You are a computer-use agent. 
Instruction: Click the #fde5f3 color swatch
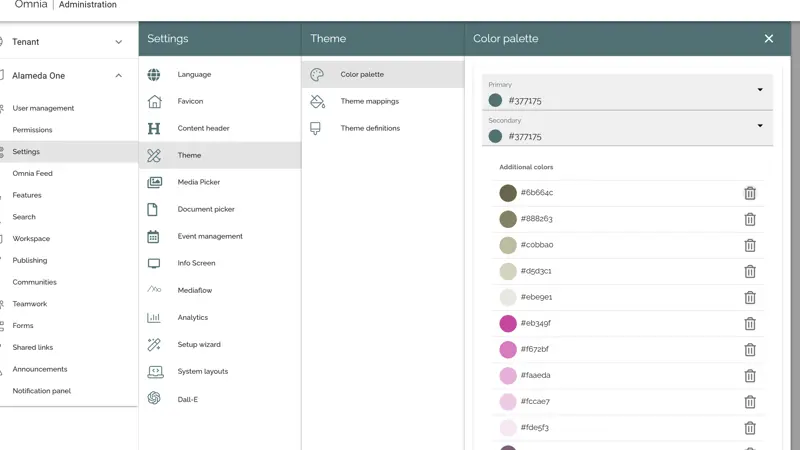(x=508, y=428)
